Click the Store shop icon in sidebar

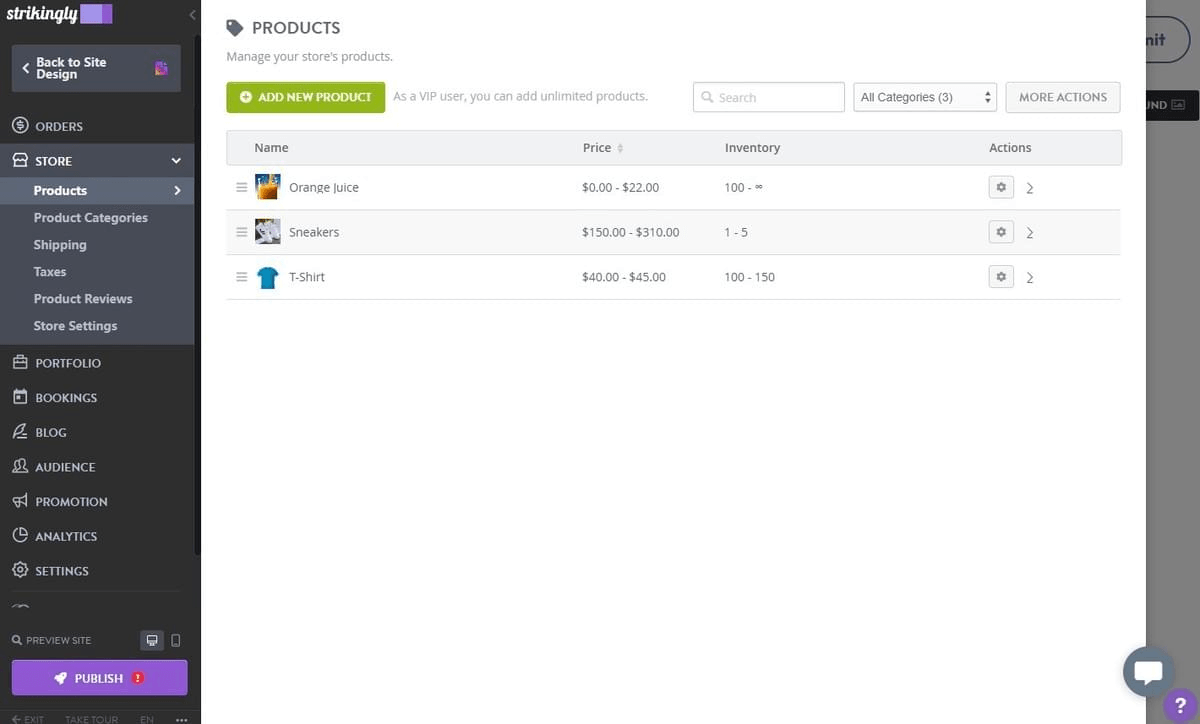[x=19, y=160]
